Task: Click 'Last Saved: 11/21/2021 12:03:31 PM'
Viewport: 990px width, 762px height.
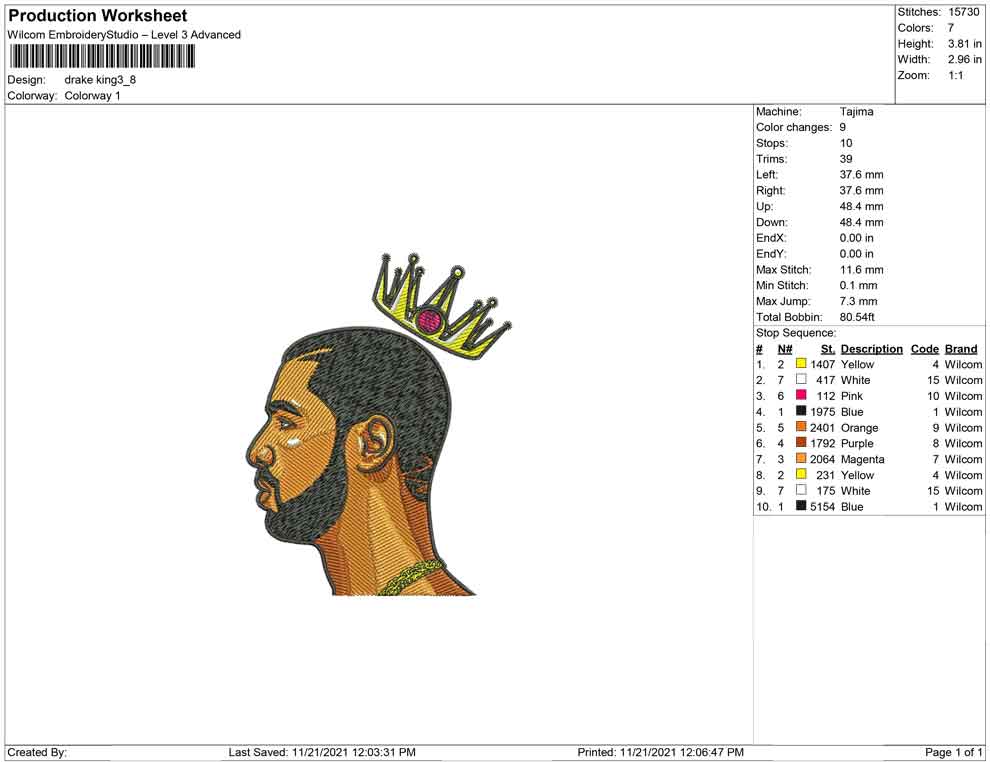Action: tap(322, 753)
